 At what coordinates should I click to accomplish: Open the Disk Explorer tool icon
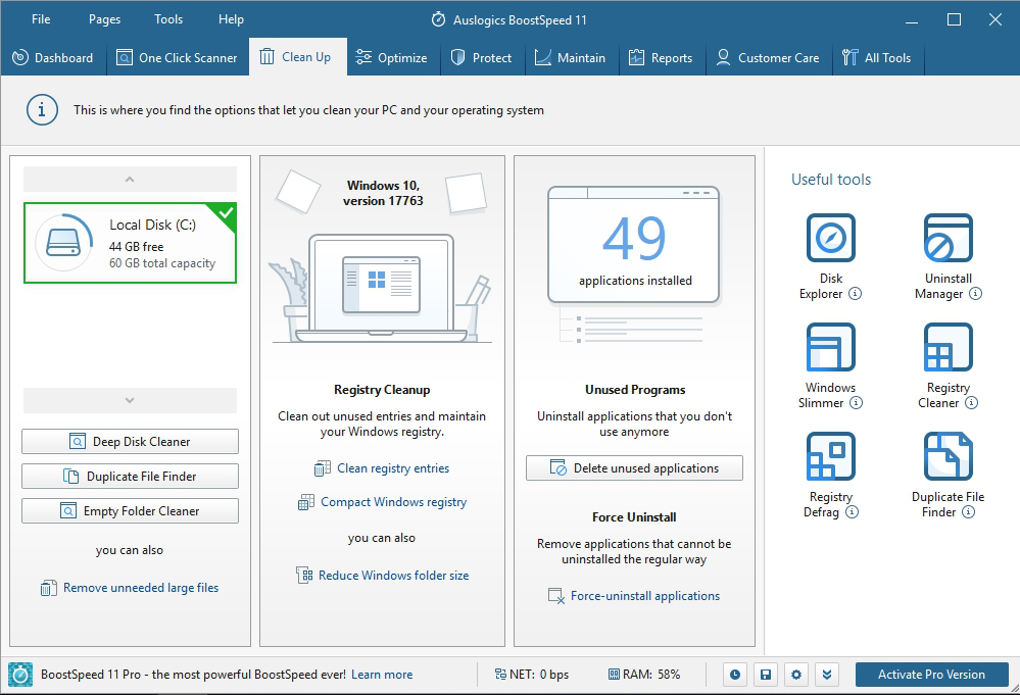[x=831, y=238]
